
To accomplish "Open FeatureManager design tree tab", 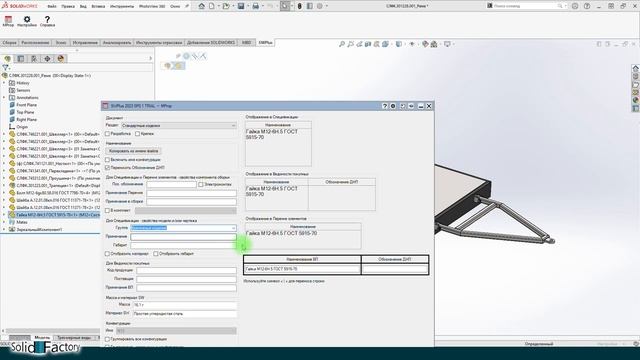I will 8,59.
